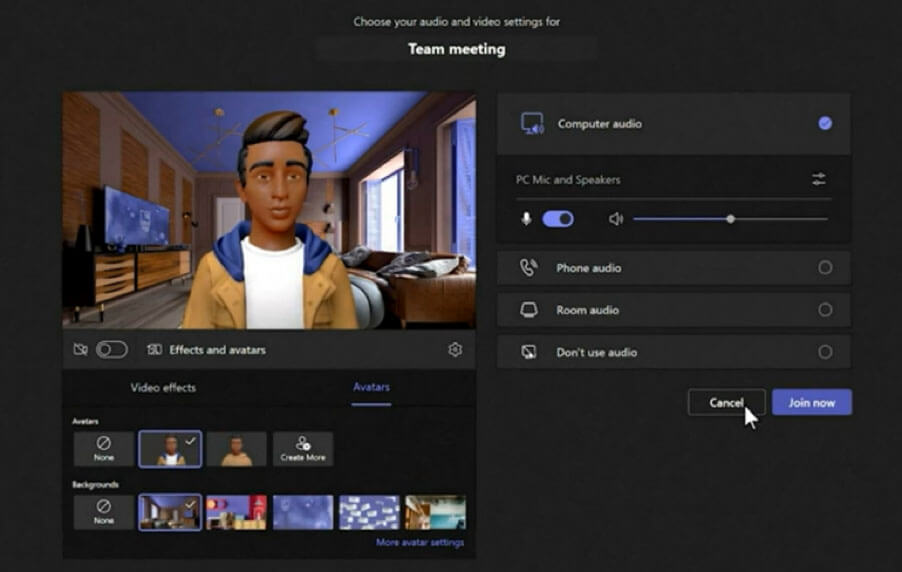Select the plain blue-purple background

(x=303, y=512)
